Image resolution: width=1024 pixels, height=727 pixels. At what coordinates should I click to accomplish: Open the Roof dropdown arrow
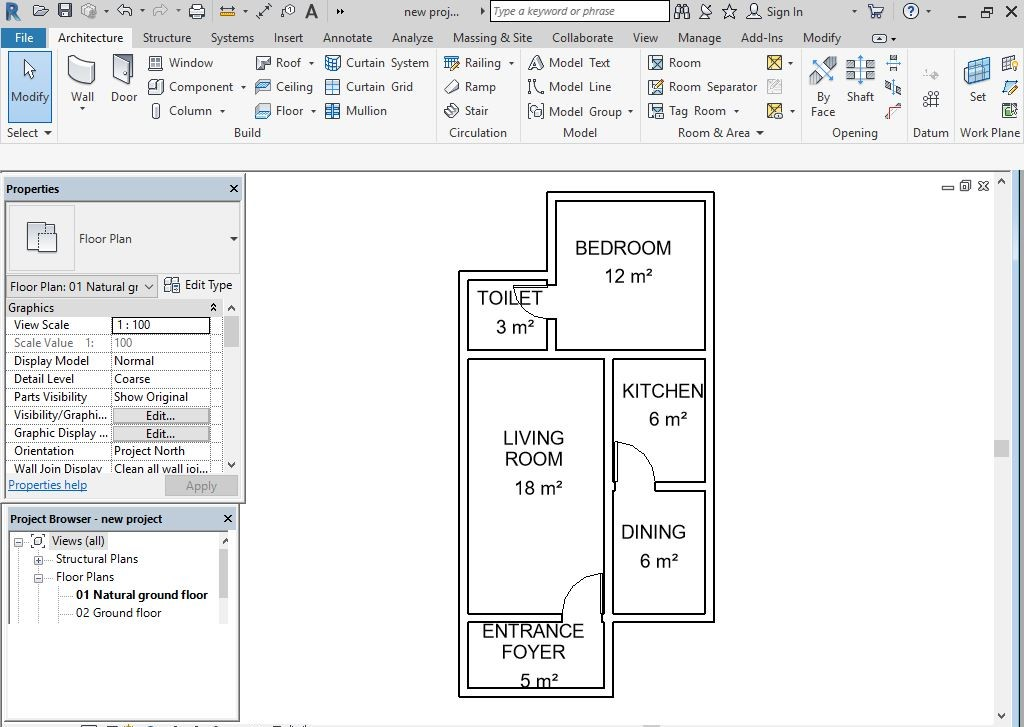(x=311, y=63)
